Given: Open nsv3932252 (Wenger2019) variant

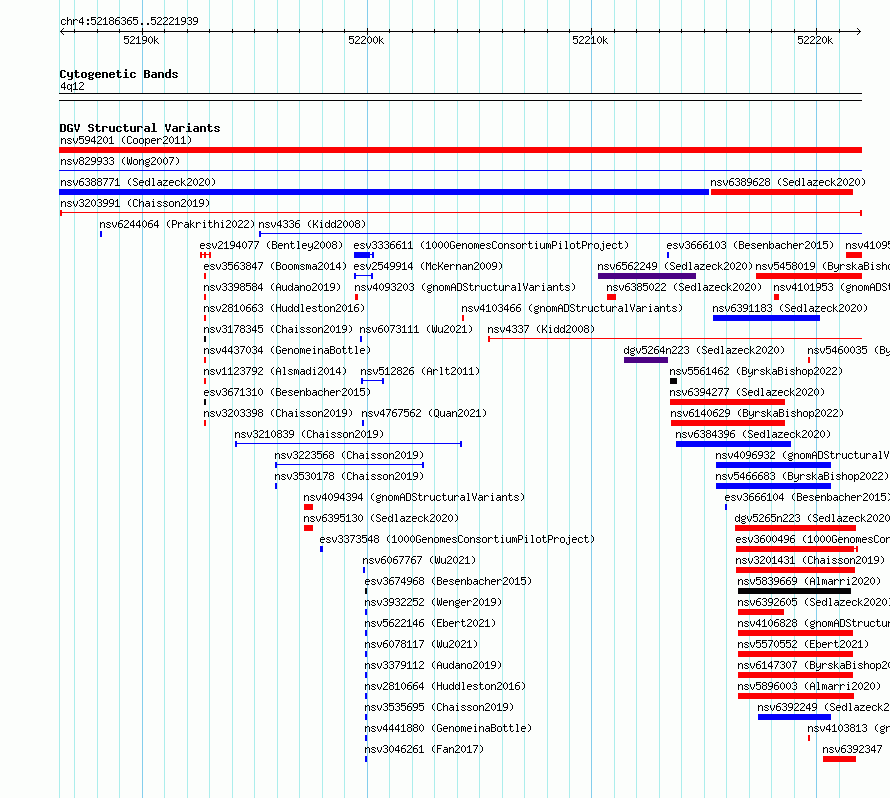Looking at the screenshot, I should 433,602.
